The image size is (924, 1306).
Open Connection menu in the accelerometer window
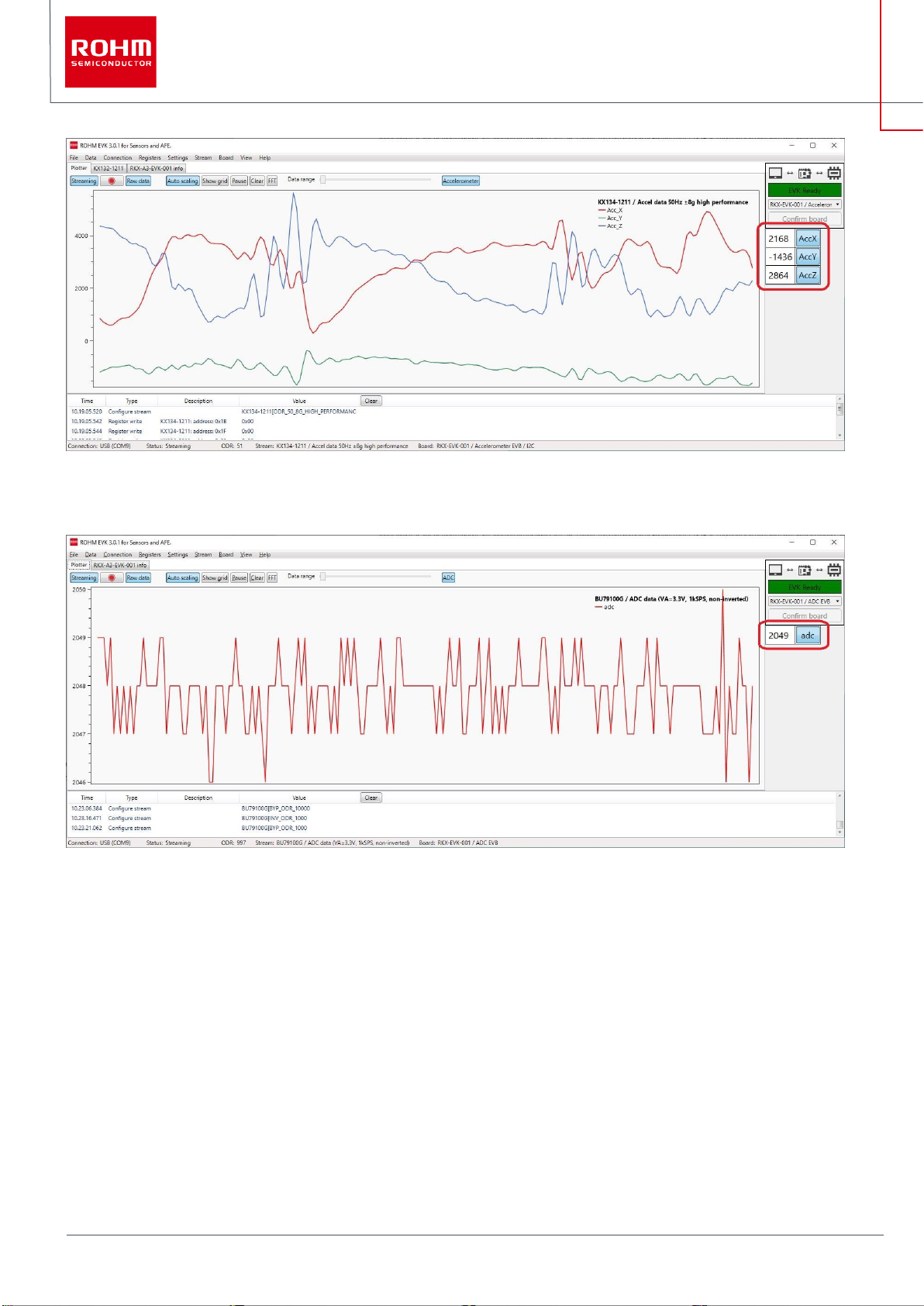coord(118,158)
